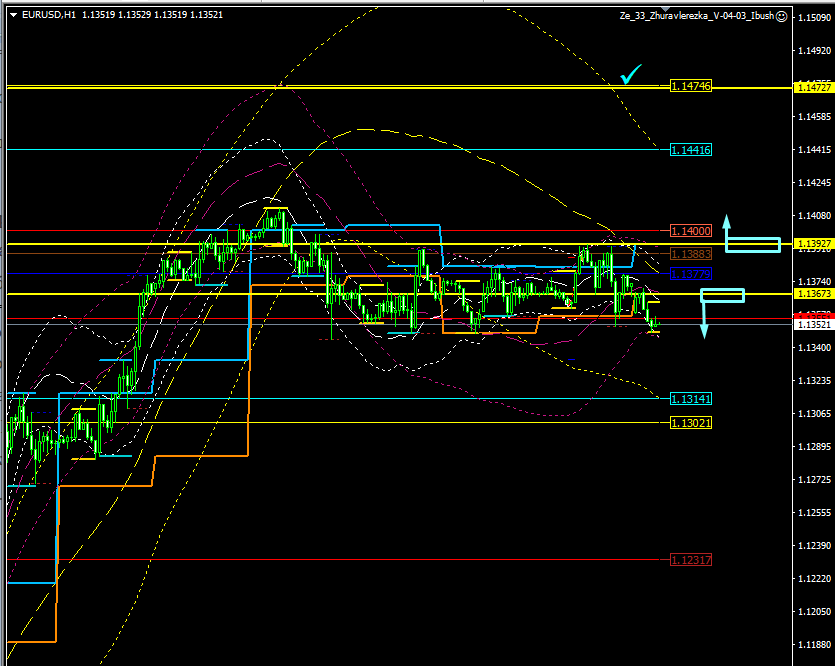Select the yellow 1.14746 level label

point(691,86)
